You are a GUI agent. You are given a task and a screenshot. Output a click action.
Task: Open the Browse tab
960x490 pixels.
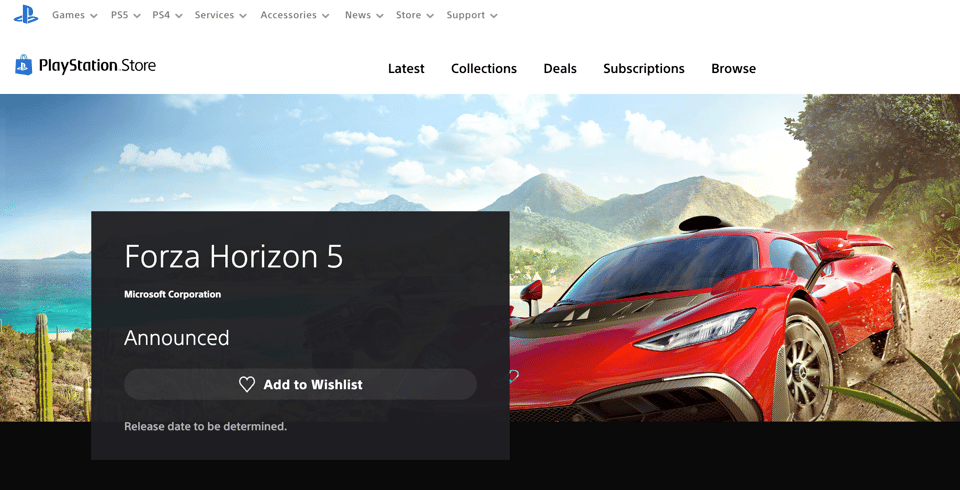point(733,69)
